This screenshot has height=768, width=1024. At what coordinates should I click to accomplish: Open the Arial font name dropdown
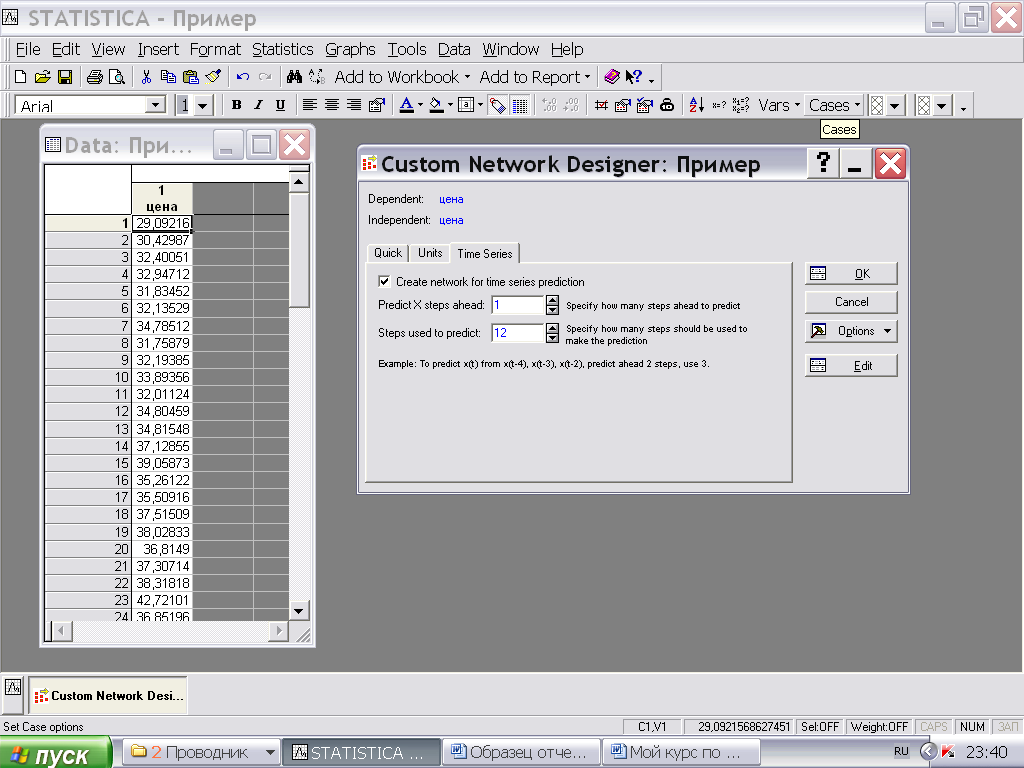click(155, 105)
